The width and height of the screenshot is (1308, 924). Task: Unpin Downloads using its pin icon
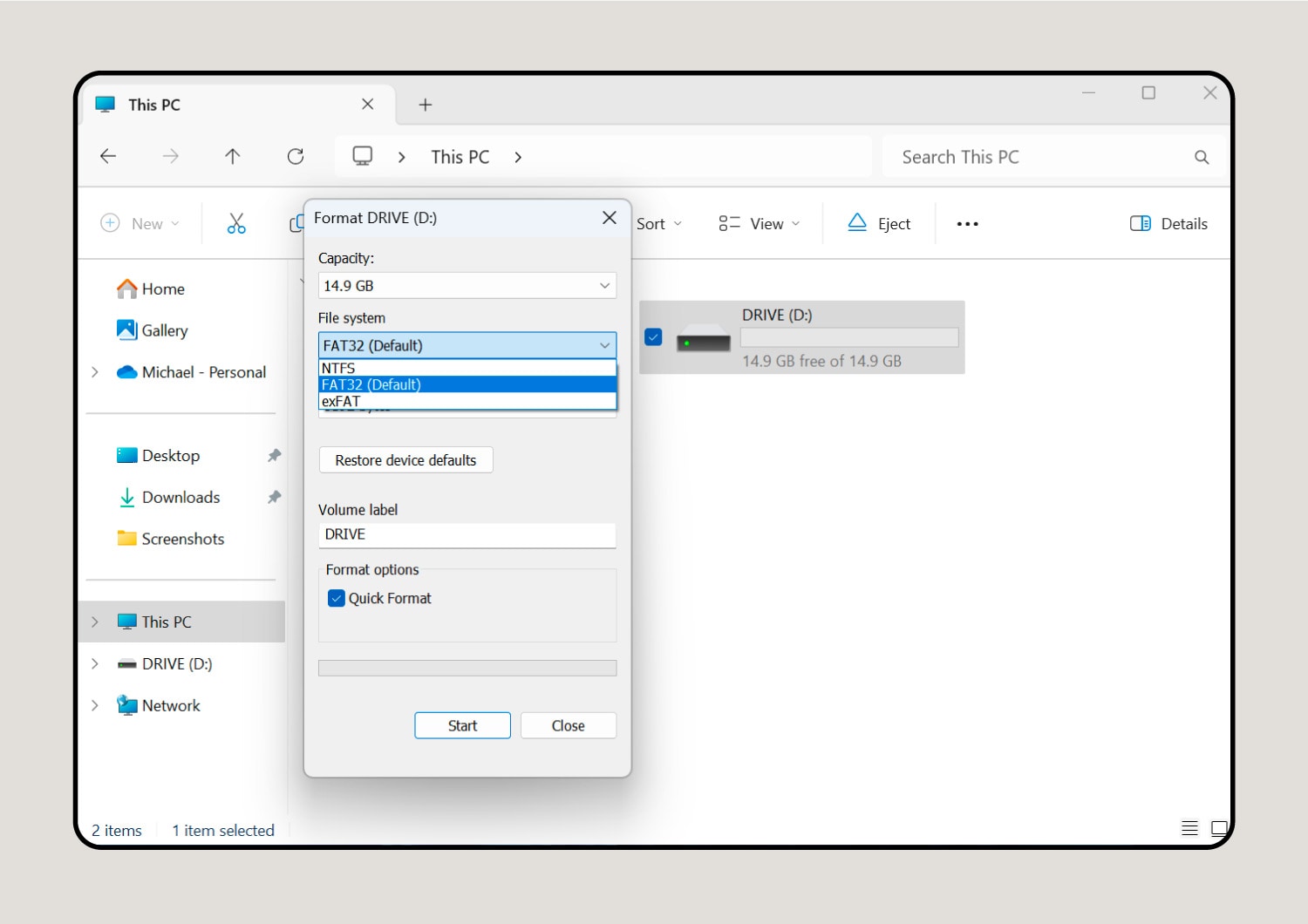click(x=274, y=497)
